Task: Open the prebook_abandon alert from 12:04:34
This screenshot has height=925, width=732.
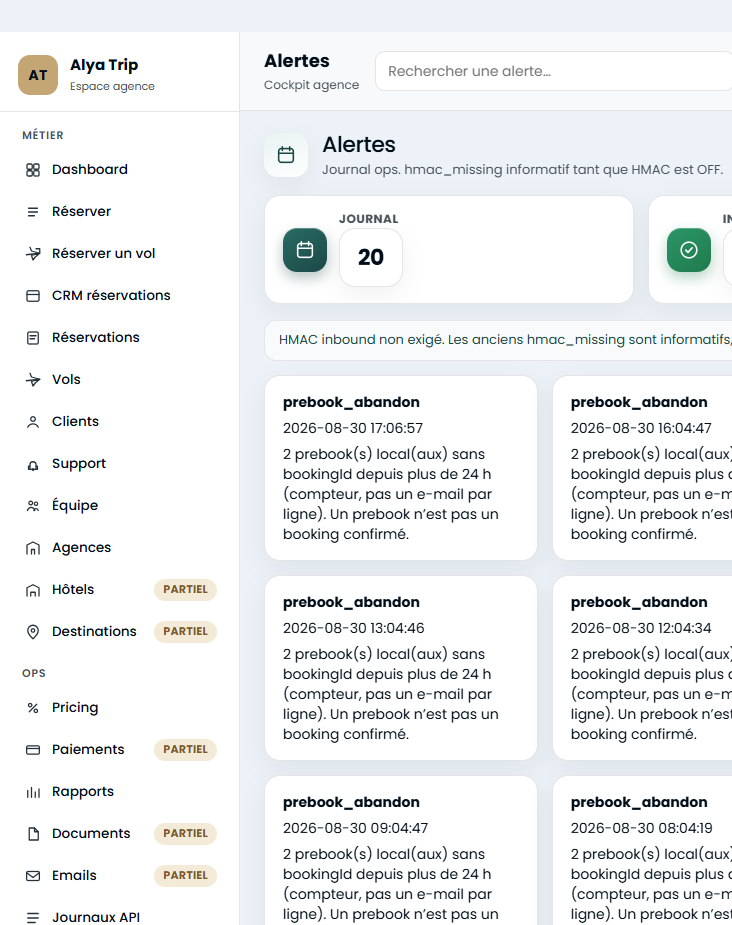Action: coord(642,668)
